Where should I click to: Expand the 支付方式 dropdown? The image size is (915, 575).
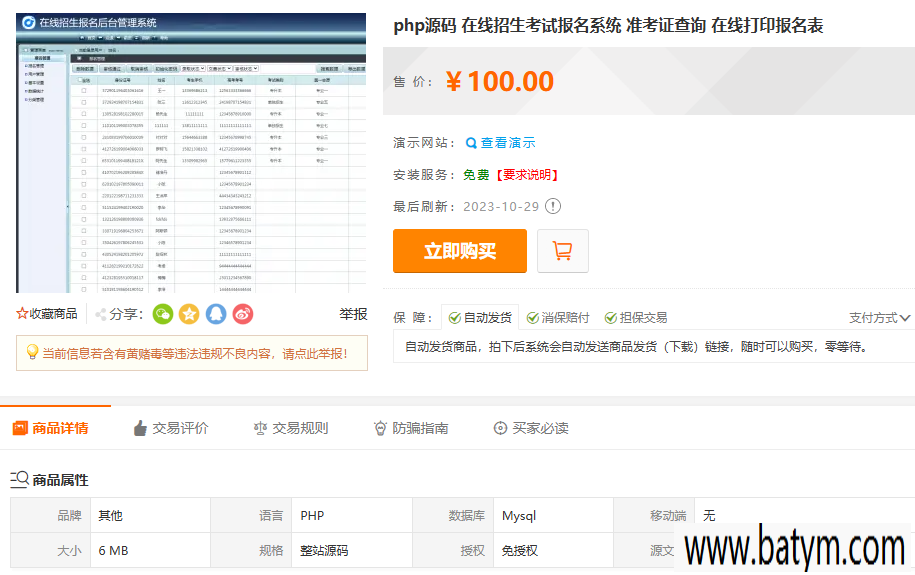[879, 318]
